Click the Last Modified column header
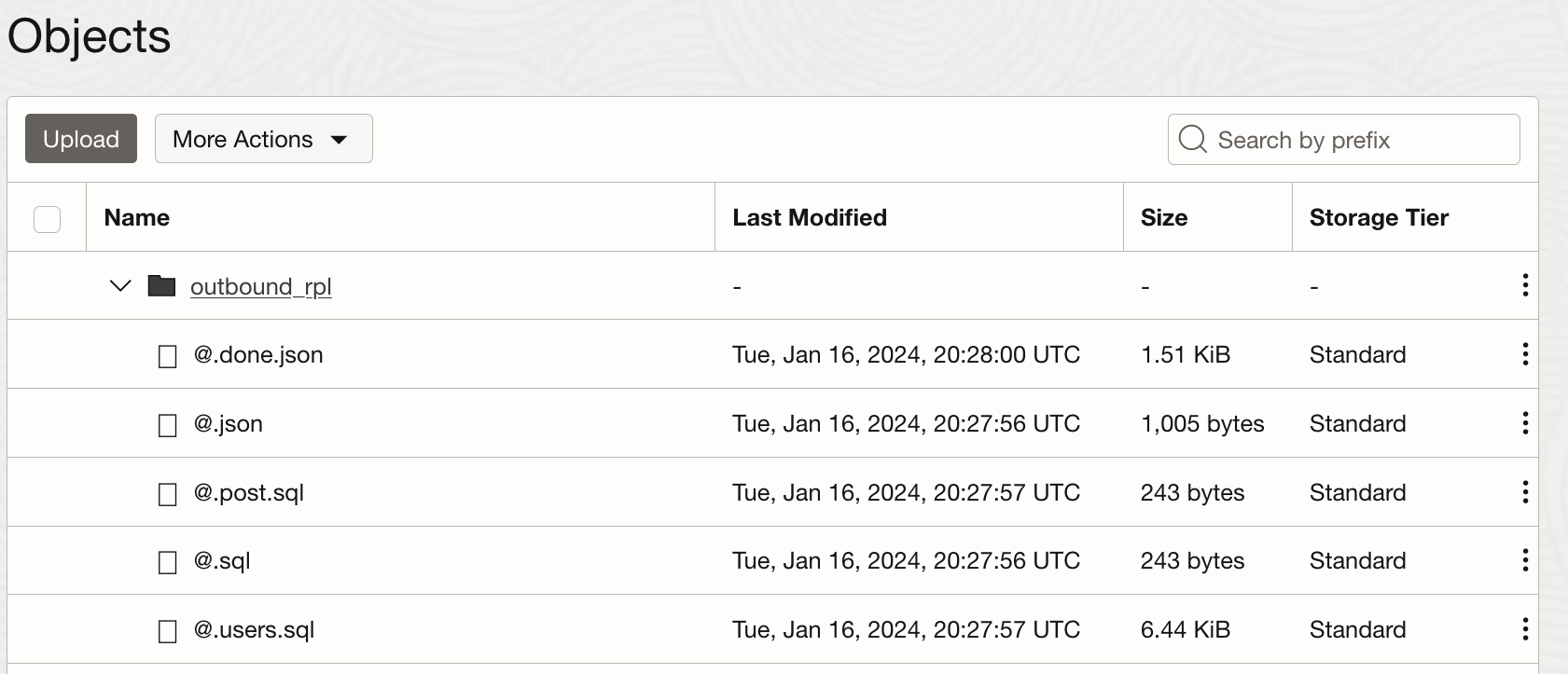The width and height of the screenshot is (1568, 674). point(809,217)
